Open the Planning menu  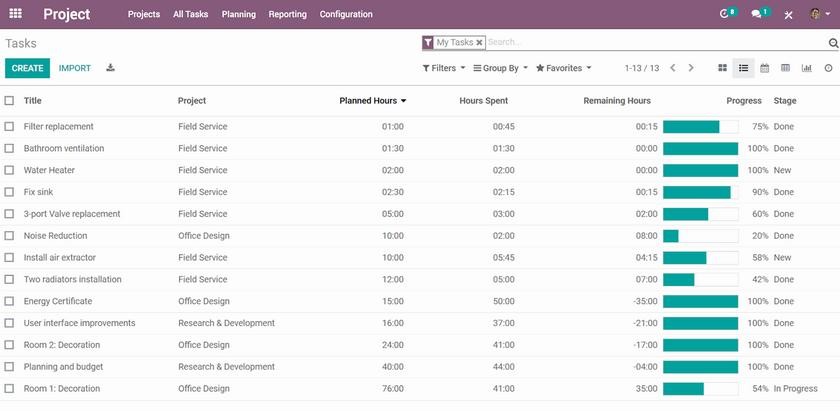238,14
